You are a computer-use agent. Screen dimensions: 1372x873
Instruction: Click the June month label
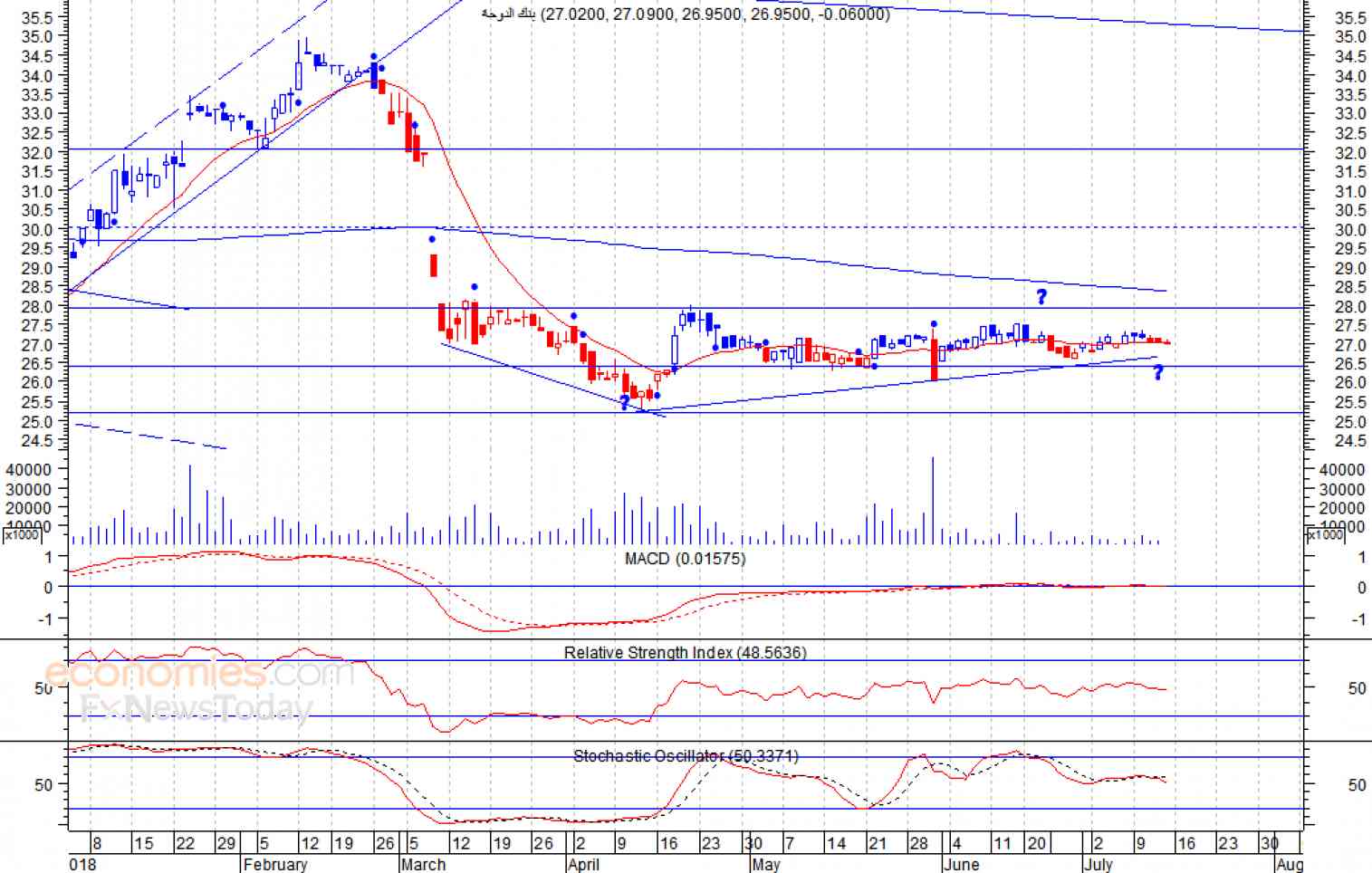click(x=961, y=864)
